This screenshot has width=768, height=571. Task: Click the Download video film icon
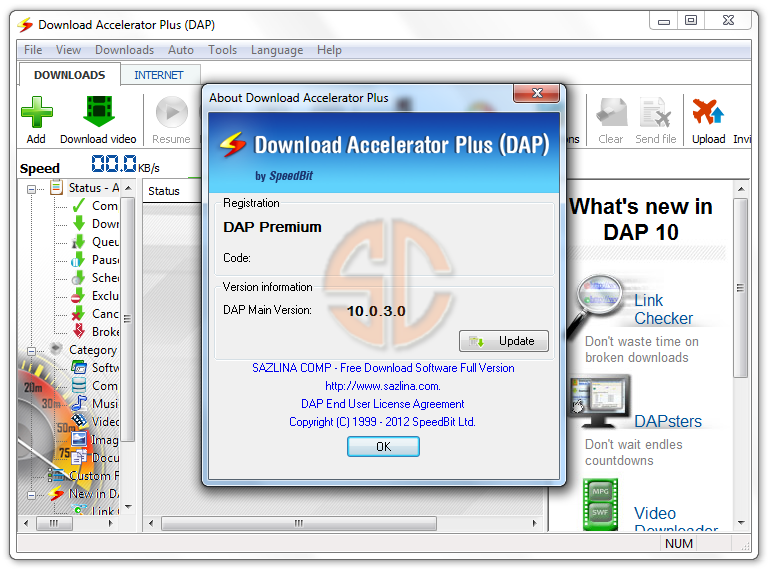(x=99, y=112)
